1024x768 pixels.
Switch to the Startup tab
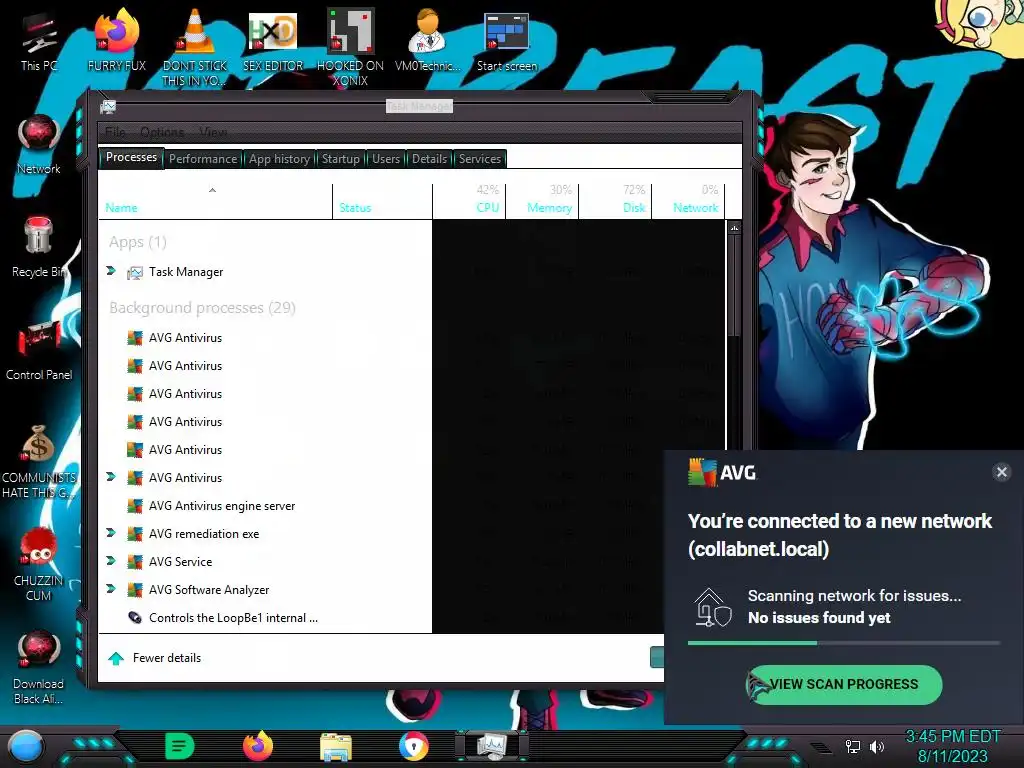(340, 159)
